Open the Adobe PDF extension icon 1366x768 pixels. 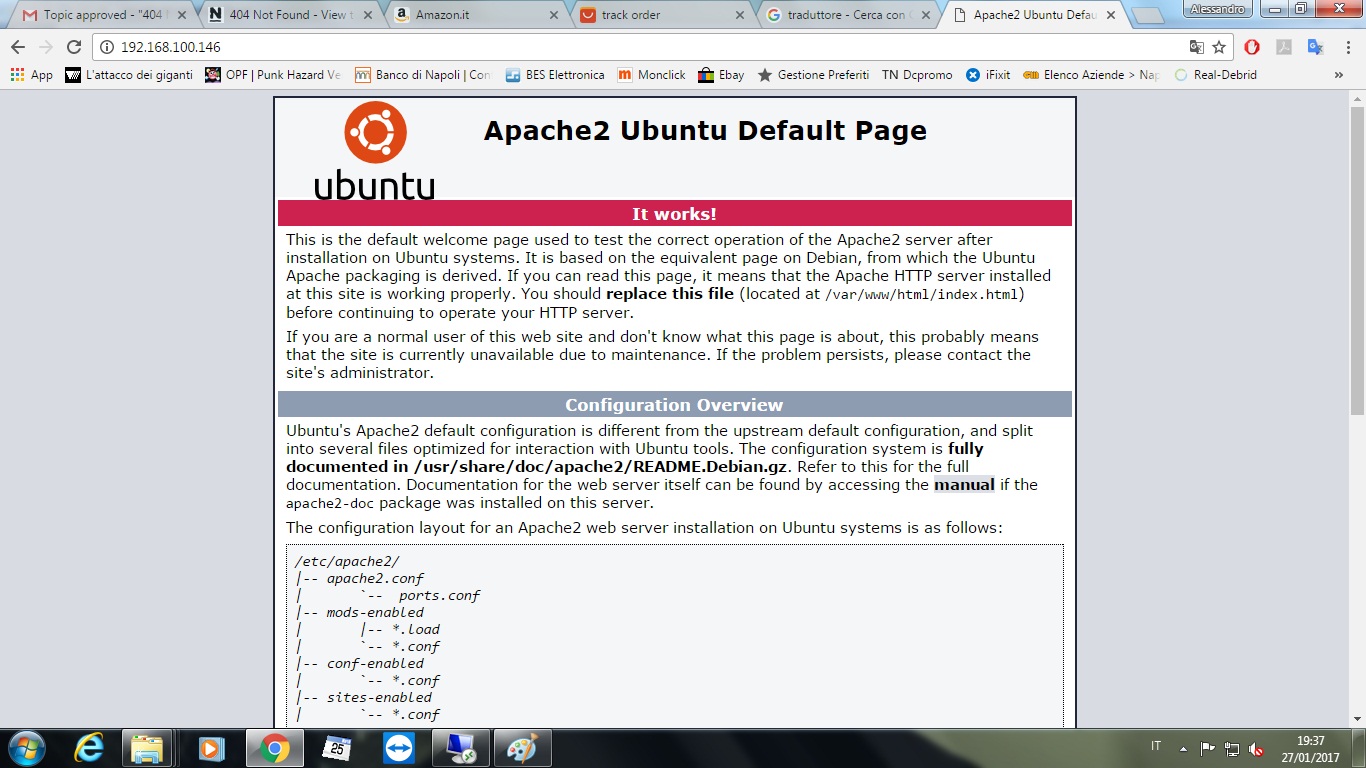click(x=1284, y=47)
